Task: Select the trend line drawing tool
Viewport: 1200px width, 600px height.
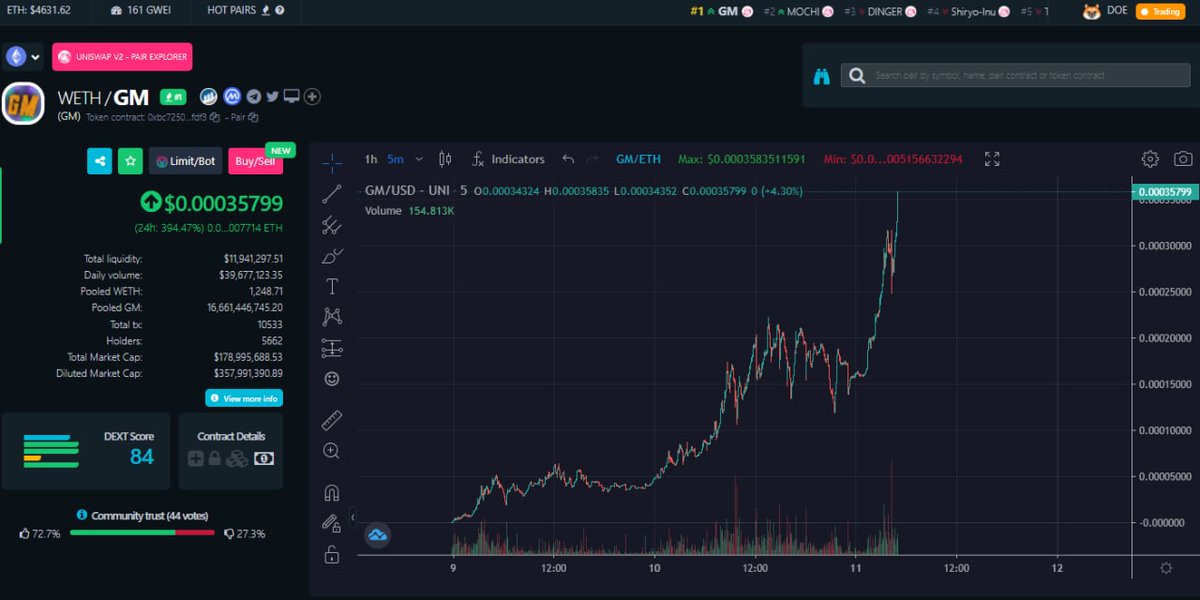Action: point(332,195)
